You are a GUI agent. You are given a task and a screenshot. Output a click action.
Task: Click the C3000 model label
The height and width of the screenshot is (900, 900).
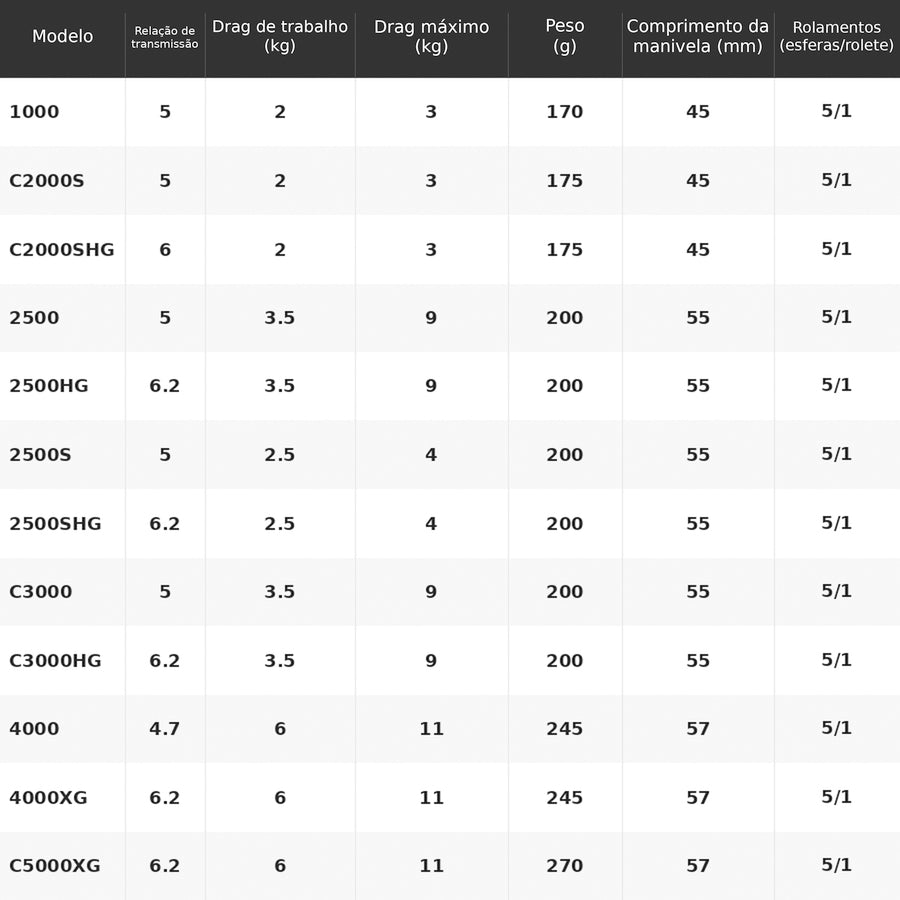41,592
